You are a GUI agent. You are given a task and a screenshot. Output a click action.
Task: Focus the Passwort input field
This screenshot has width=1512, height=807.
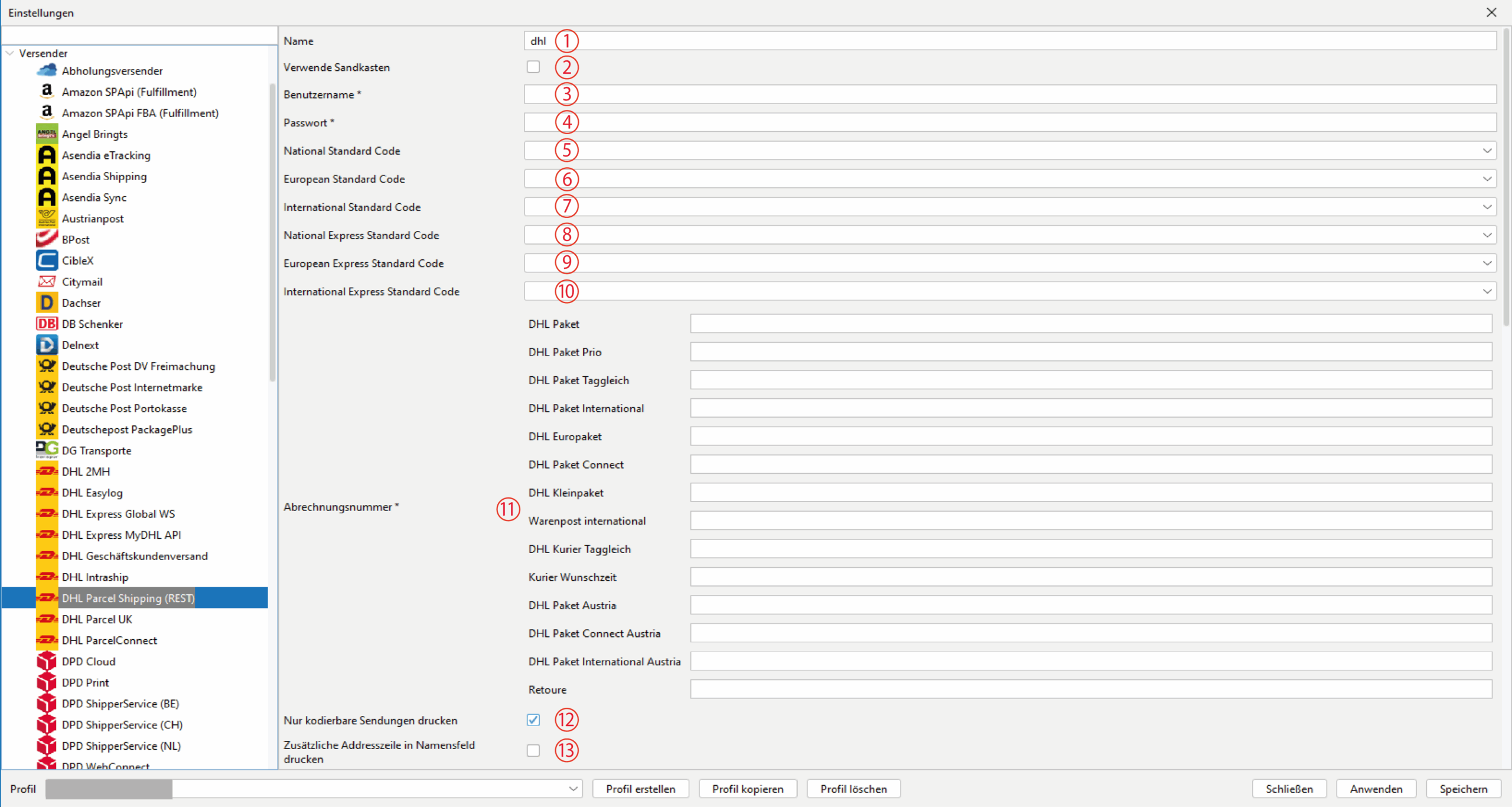[x=1010, y=122]
